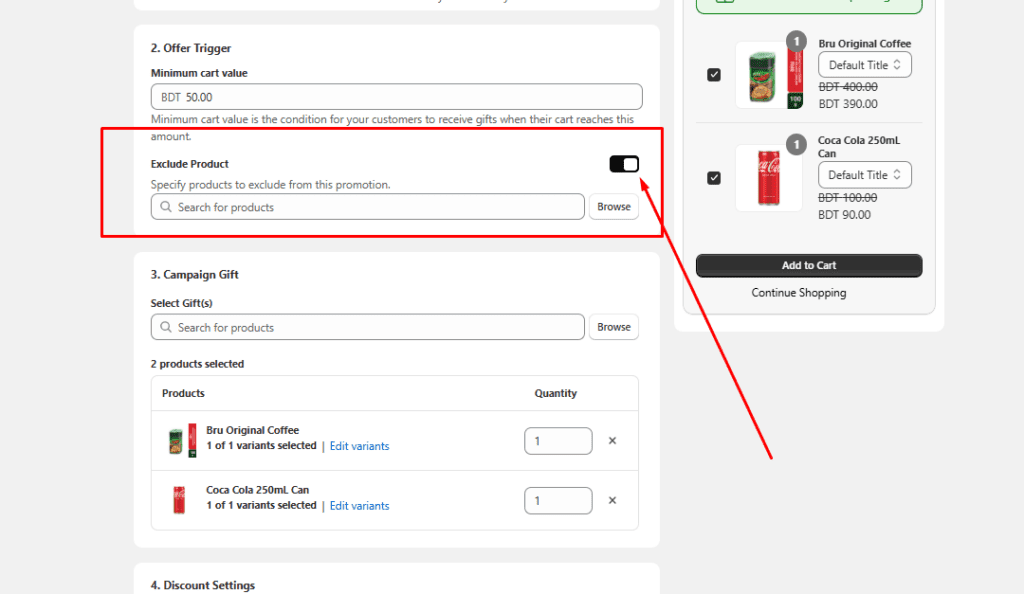
Task: Click search icon in Select Gift(s) field
Action: point(166,327)
